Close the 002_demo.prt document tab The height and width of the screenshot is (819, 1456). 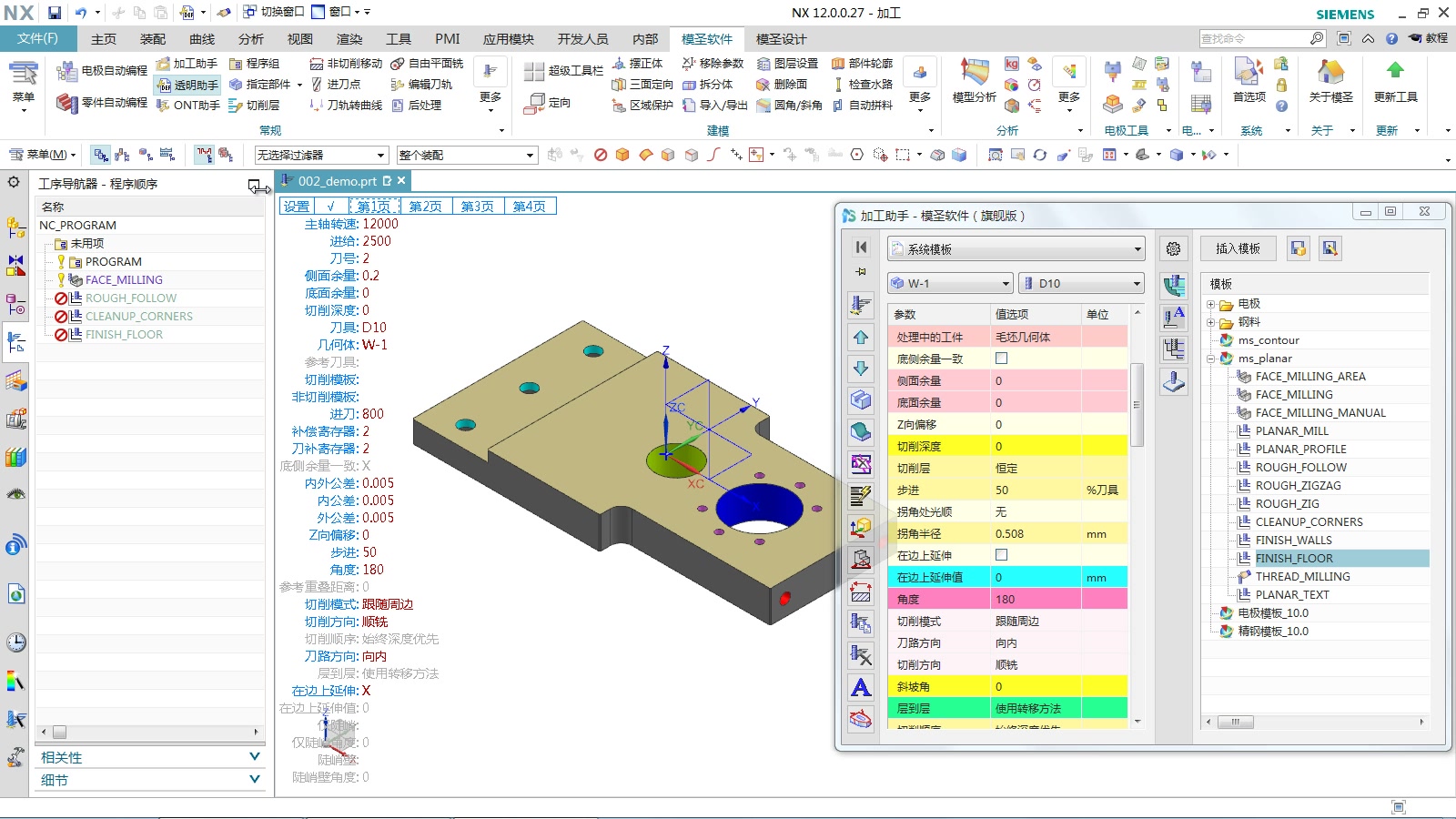coord(401,180)
